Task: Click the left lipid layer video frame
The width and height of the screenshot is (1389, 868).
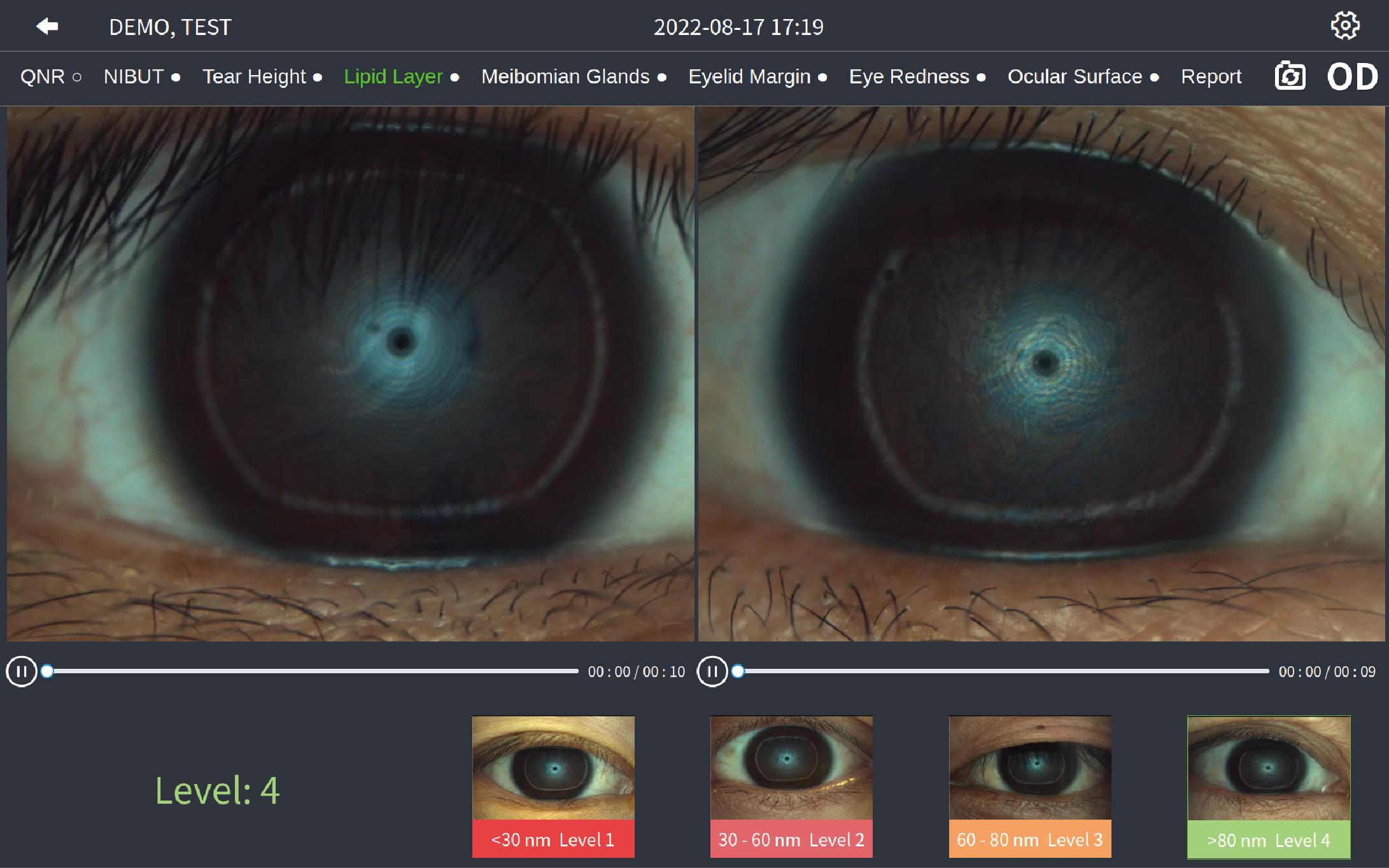Action: 351,374
